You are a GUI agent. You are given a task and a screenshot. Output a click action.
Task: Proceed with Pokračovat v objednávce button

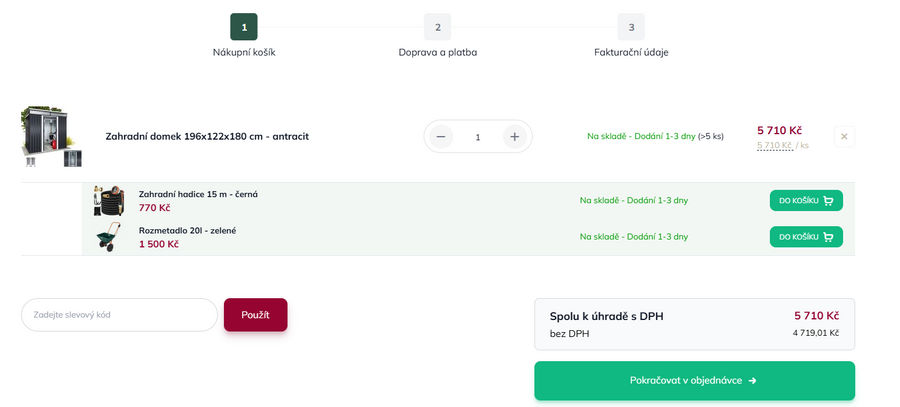[694, 381]
